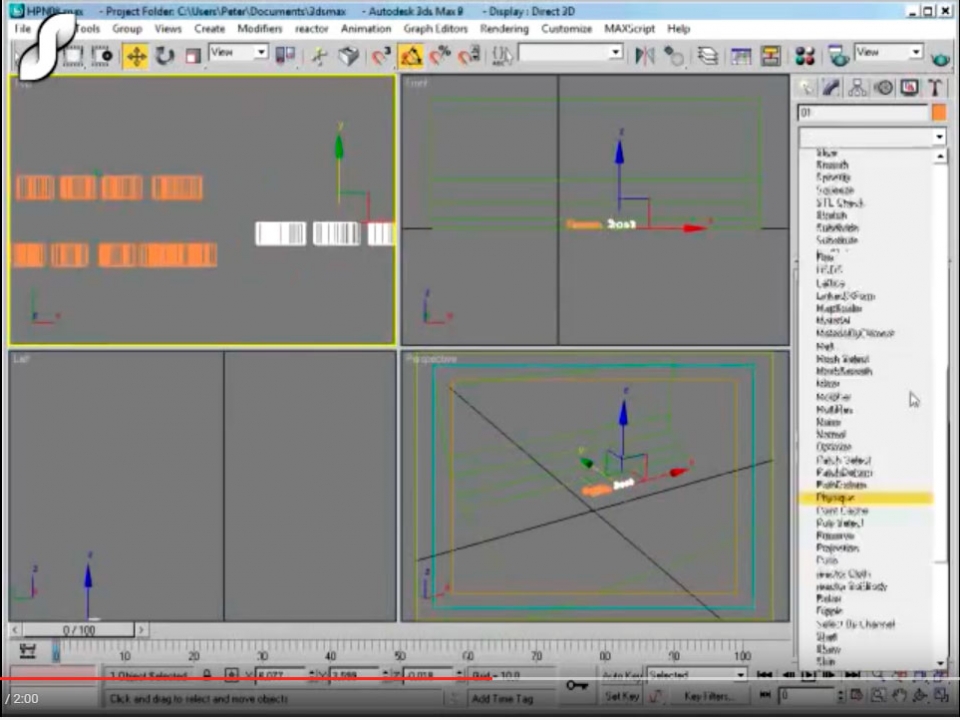Open the Graph Editors menu
Screen dimensions: 960x720
click(435, 29)
